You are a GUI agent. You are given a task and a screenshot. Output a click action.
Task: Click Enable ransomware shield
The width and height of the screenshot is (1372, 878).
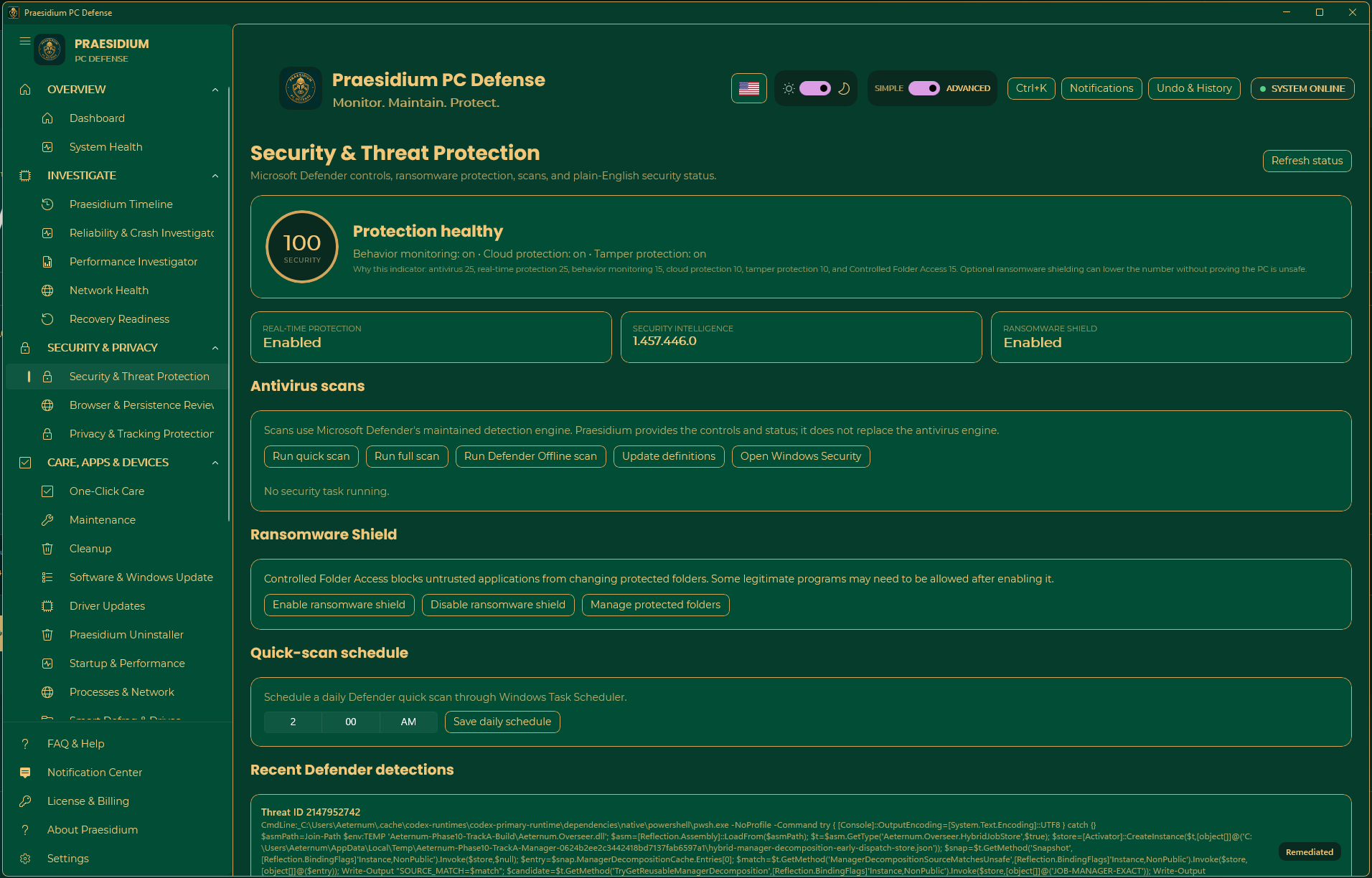click(x=339, y=605)
